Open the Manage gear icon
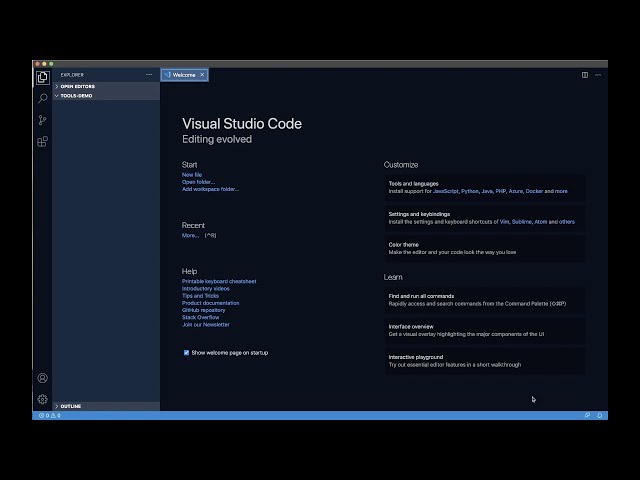640x480 pixels. (x=42, y=399)
